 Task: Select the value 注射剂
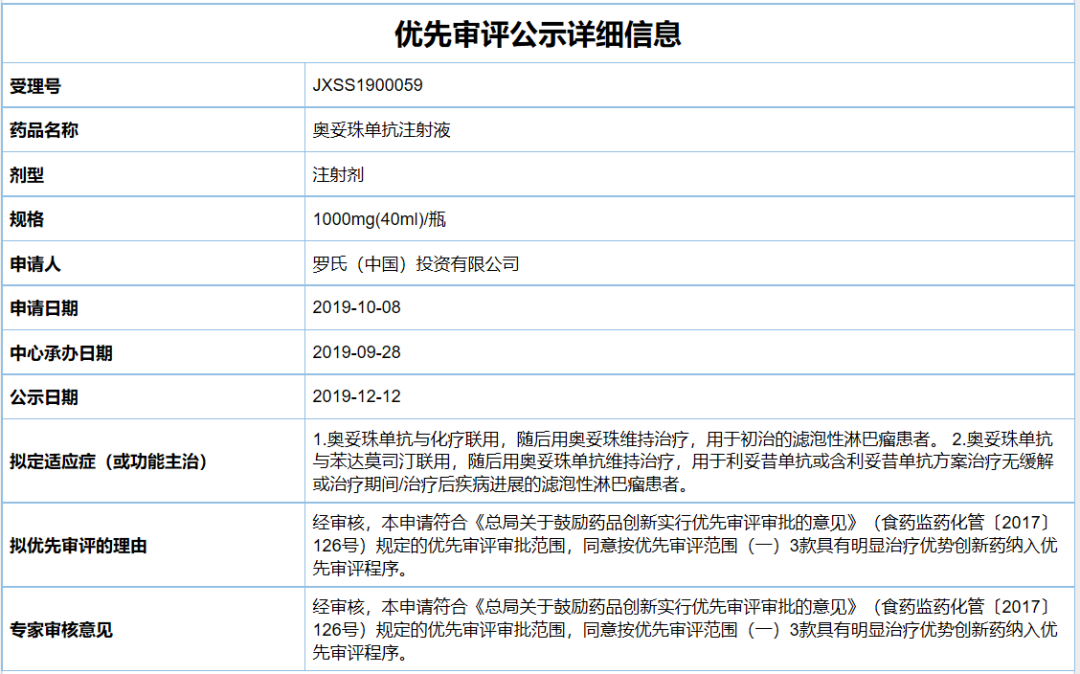338,175
